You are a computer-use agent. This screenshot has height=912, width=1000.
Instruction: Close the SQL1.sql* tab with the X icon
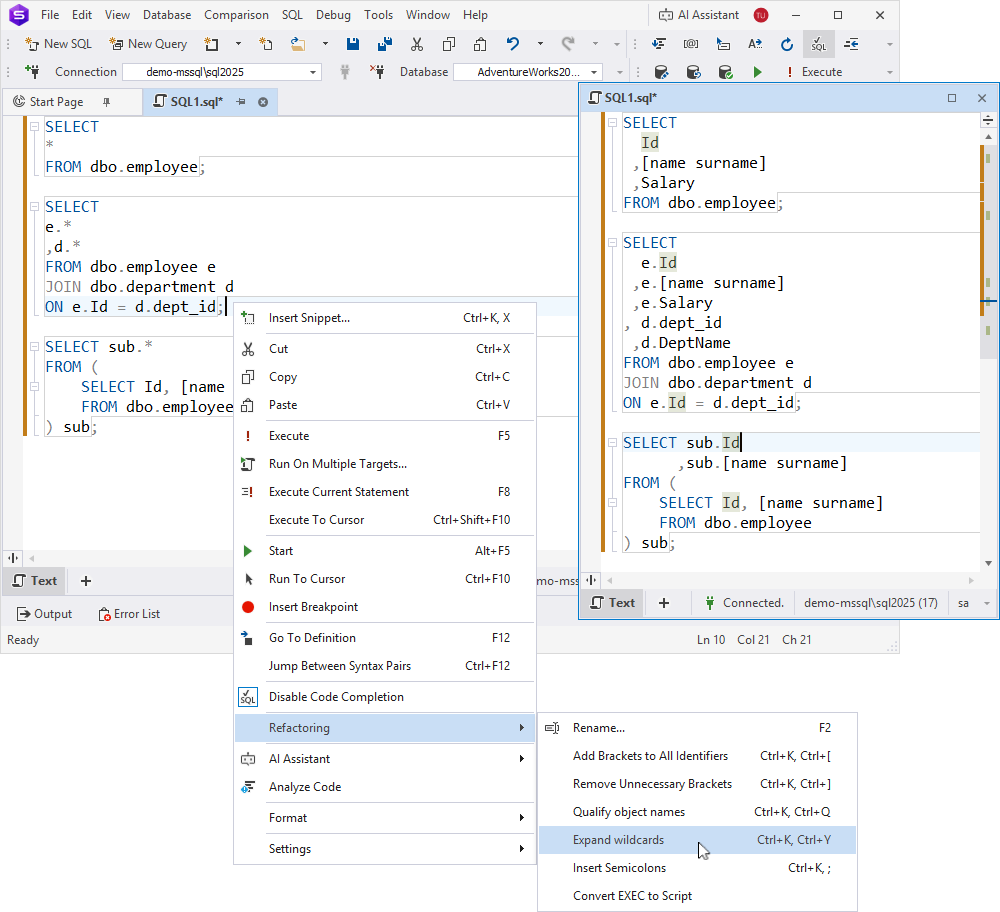point(263,102)
